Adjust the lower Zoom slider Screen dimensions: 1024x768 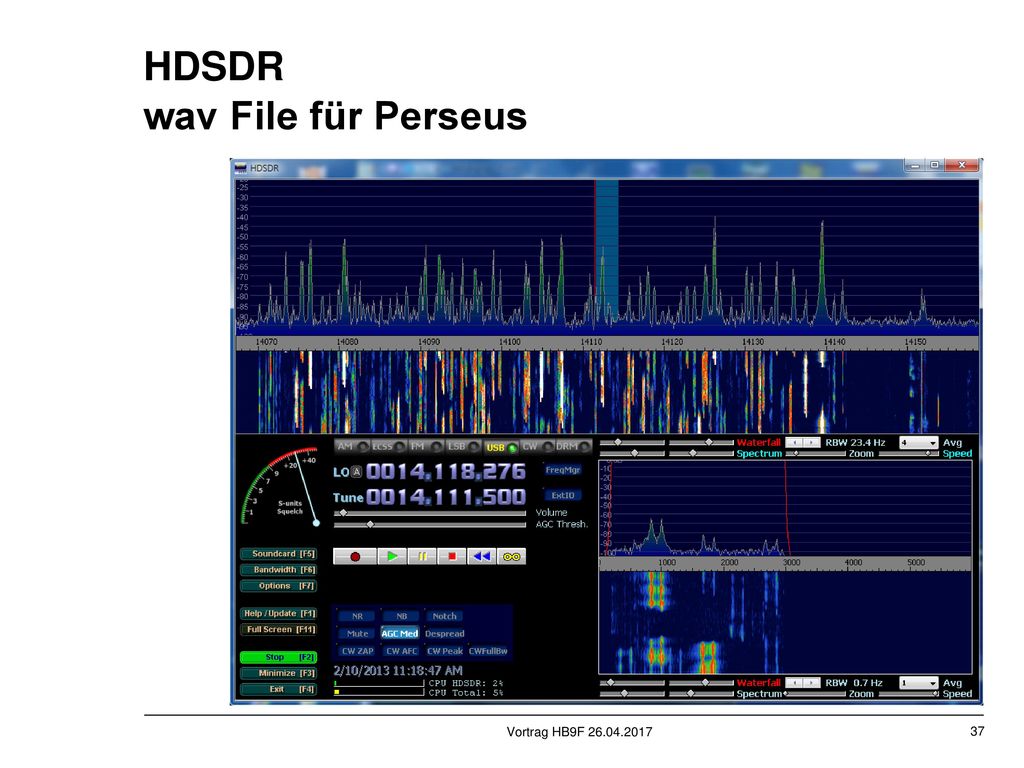[x=815, y=694]
